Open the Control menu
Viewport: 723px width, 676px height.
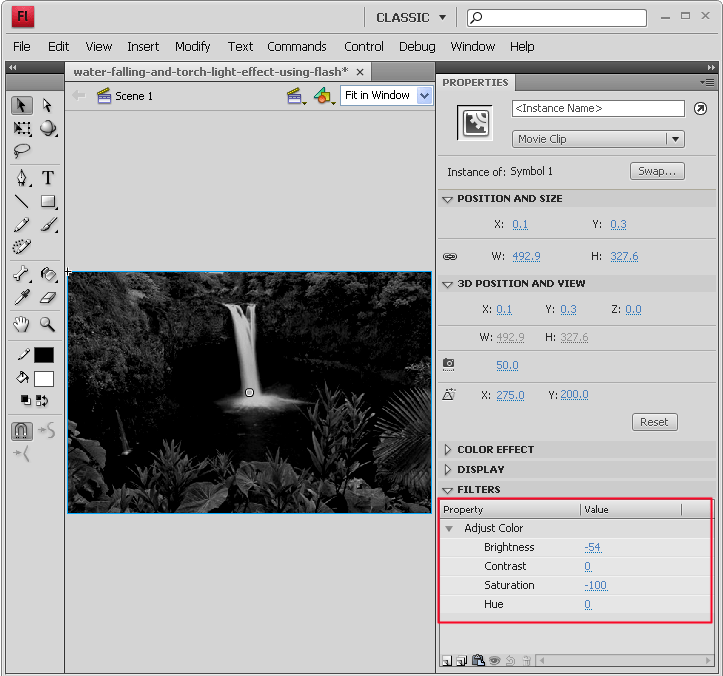(363, 47)
